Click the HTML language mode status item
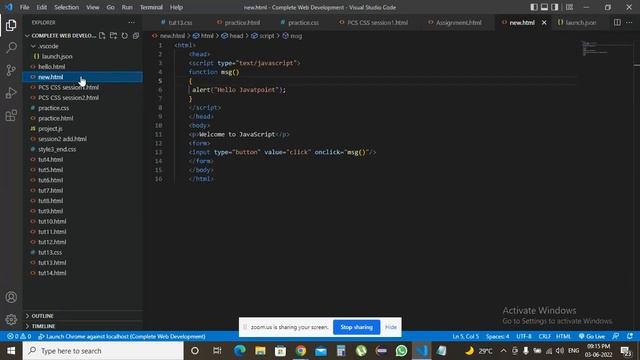This screenshot has width=640, height=360. [x=563, y=336]
